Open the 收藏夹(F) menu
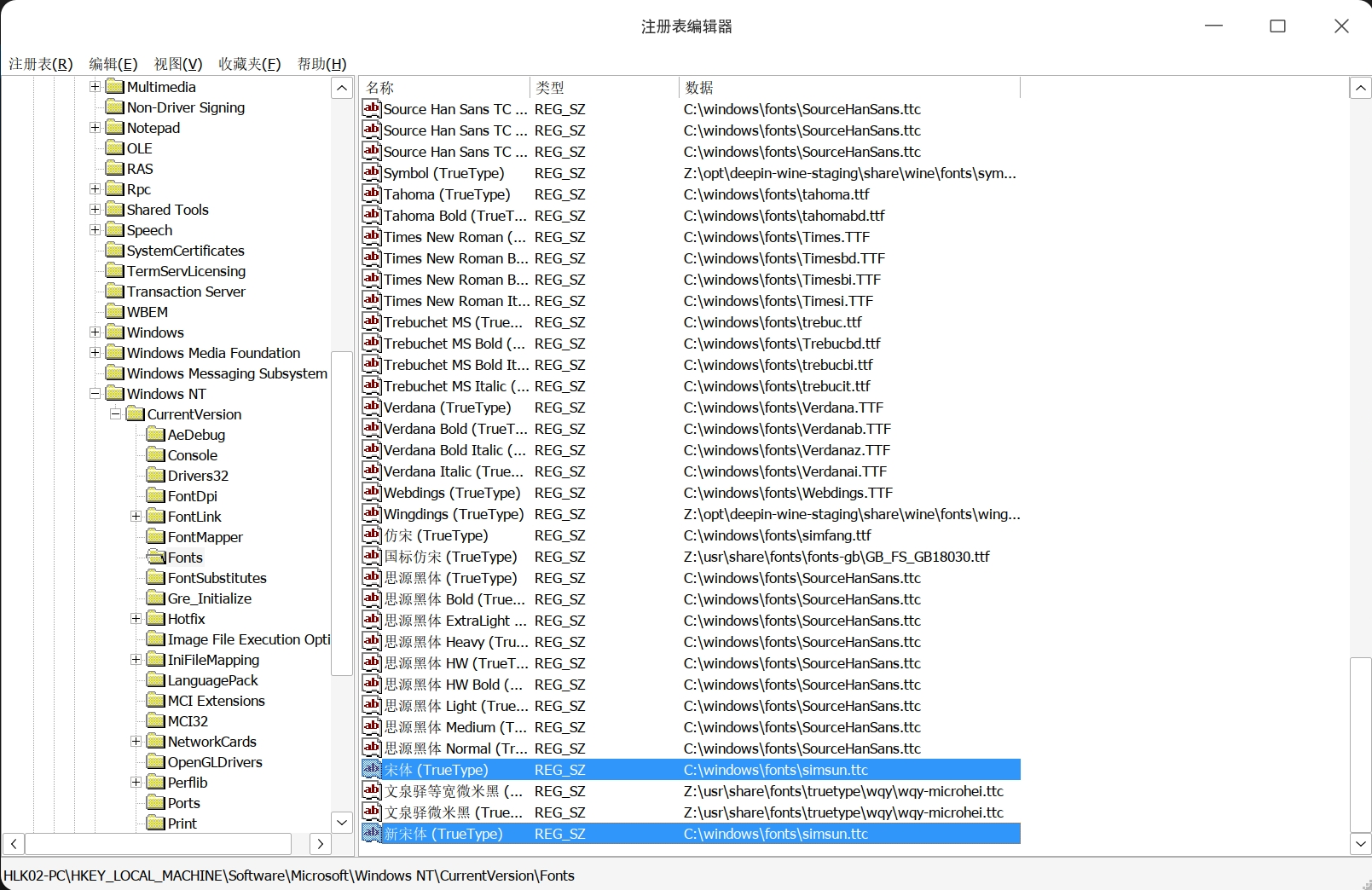Image resolution: width=1372 pixels, height=890 pixels. [x=250, y=64]
